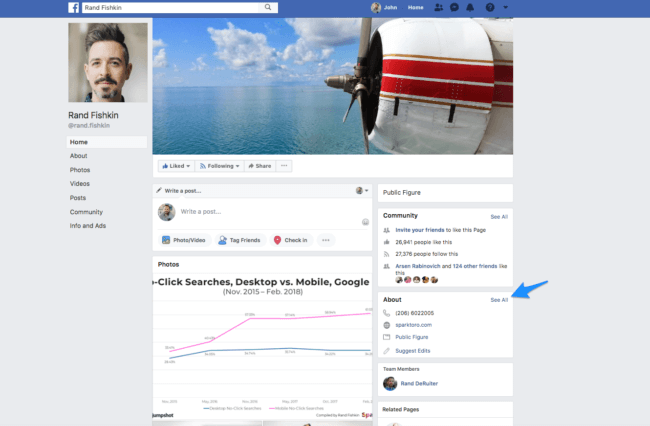Click the Suggest Edits link
650x426 pixels.
[413, 351]
